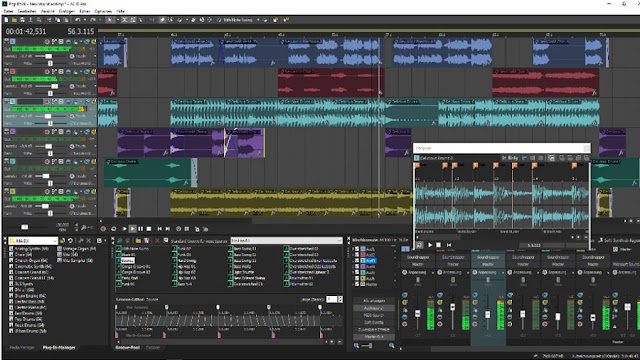Viewport: 640px width, 360px height.
Task: Click the Record button in transport bar
Action: tap(103, 229)
